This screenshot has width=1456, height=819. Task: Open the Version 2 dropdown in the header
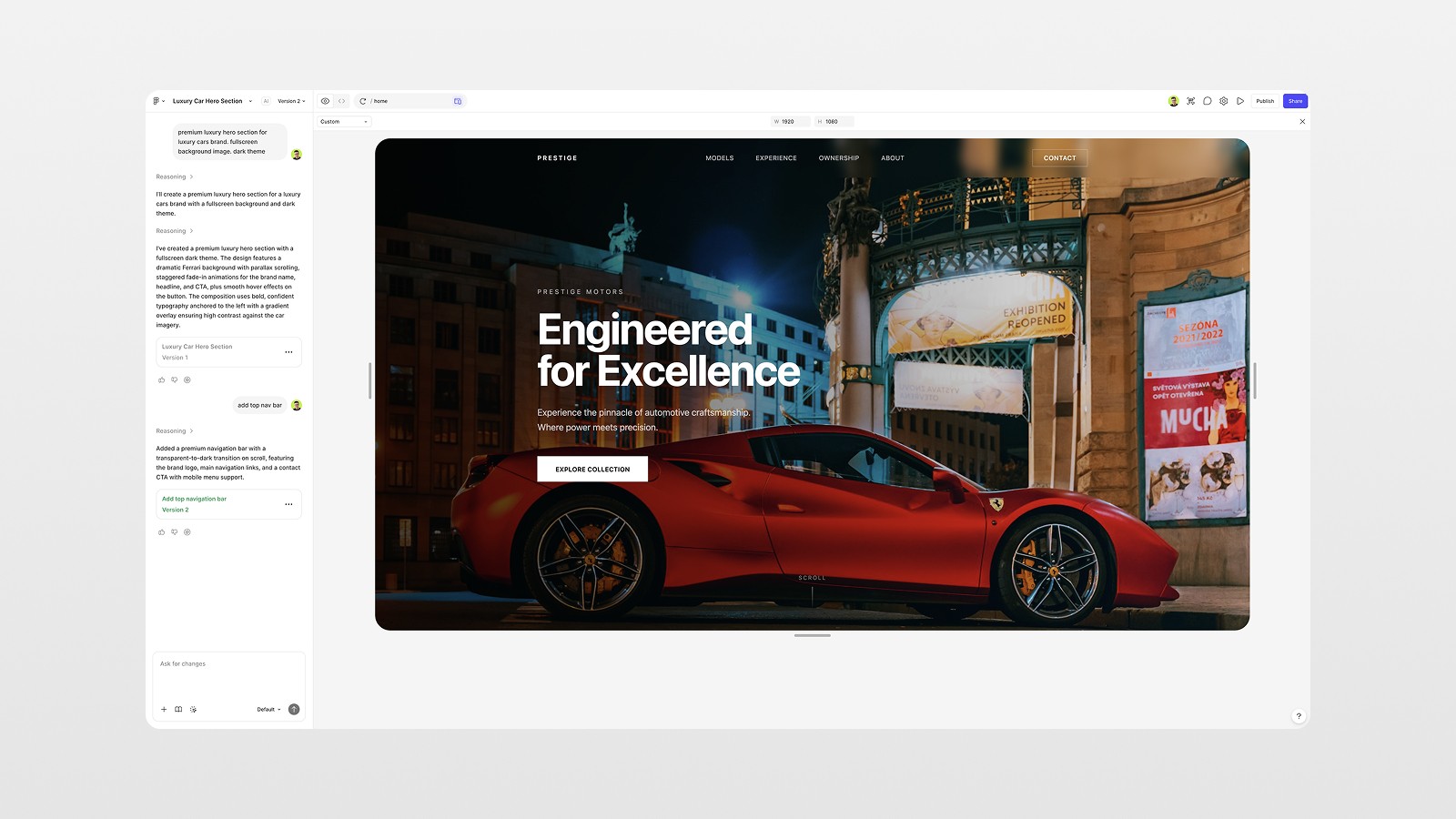tap(291, 101)
